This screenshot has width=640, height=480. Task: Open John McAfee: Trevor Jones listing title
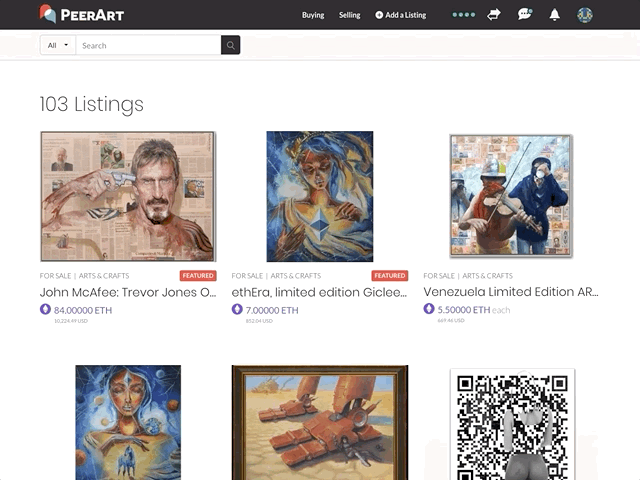point(128,292)
